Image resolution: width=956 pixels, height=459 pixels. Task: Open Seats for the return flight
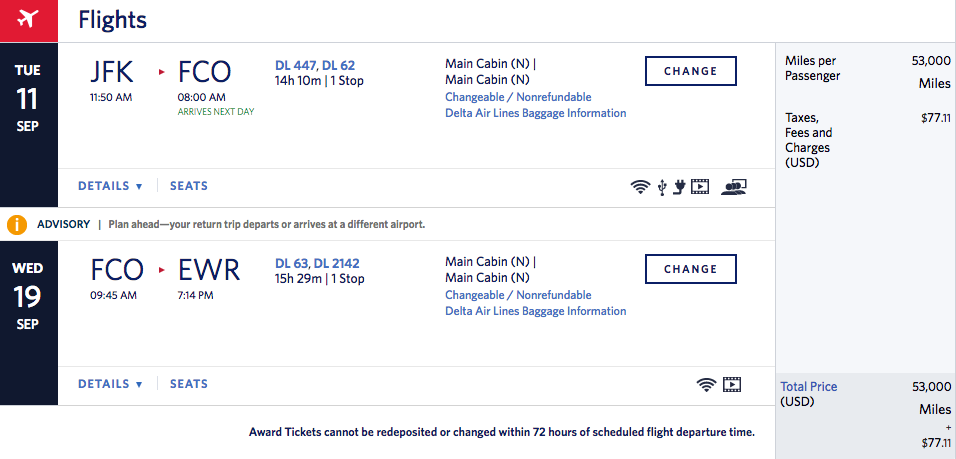[189, 384]
